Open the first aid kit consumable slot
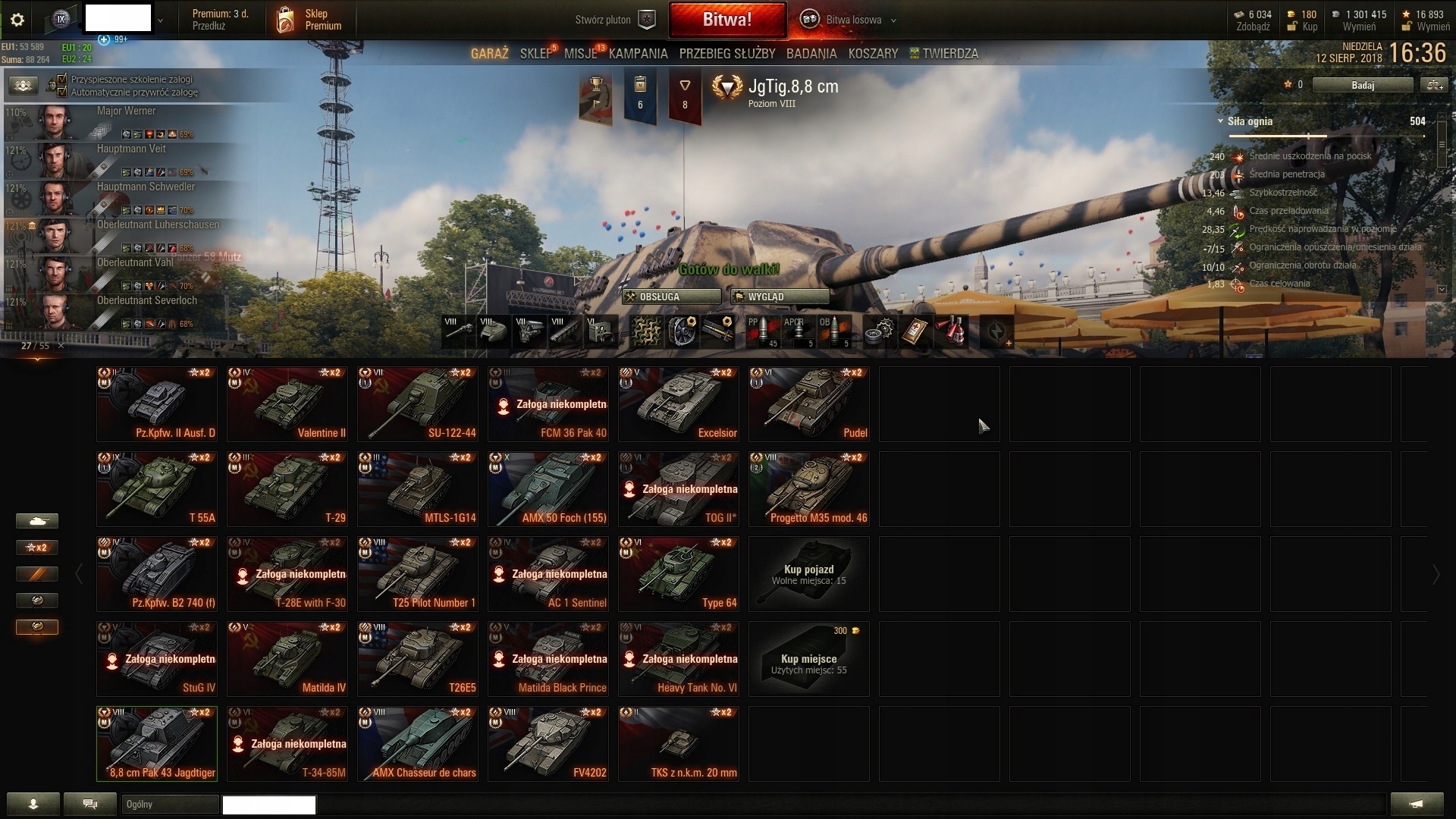The height and width of the screenshot is (819, 1456). (x=916, y=331)
